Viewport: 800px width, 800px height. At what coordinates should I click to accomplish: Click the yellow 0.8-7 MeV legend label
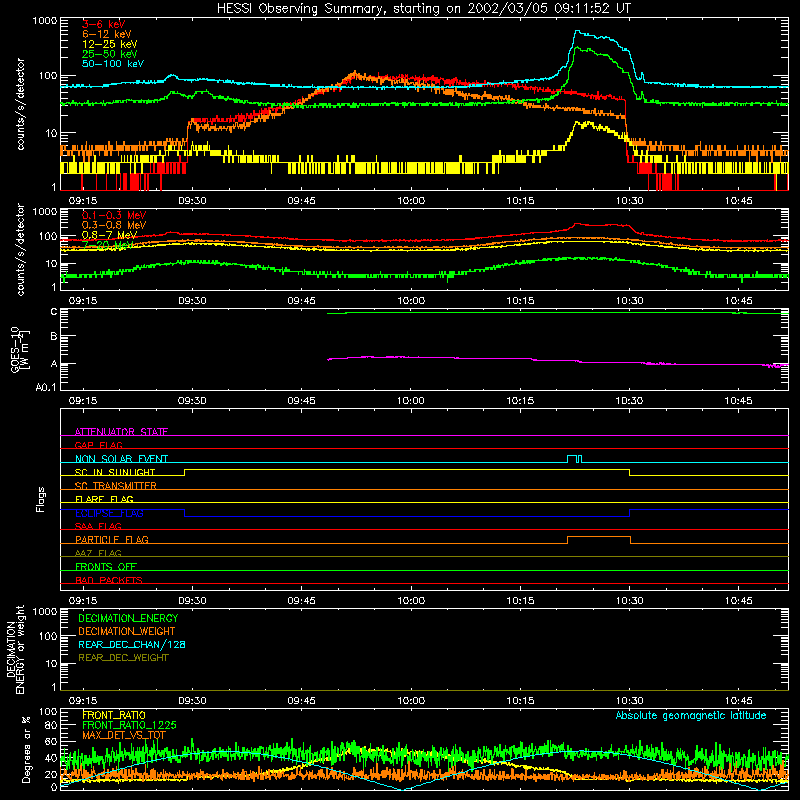pyautogui.click(x=110, y=235)
